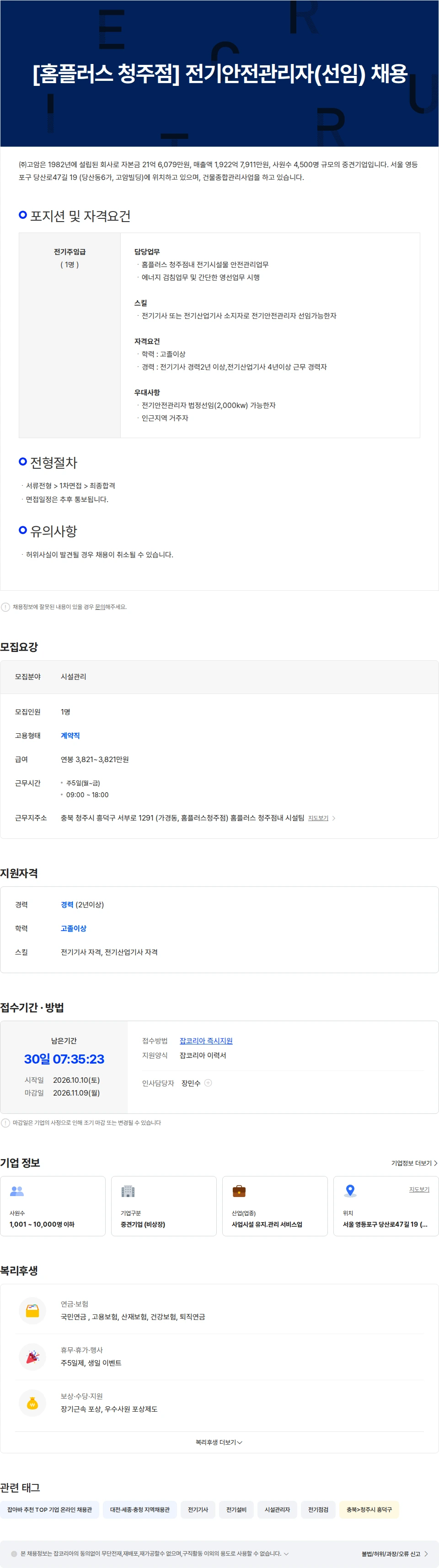Click 중견기업 (비상장) text
Image resolution: width=439 pixels, height=1568 pixels.
click(x=143, y=1224)
